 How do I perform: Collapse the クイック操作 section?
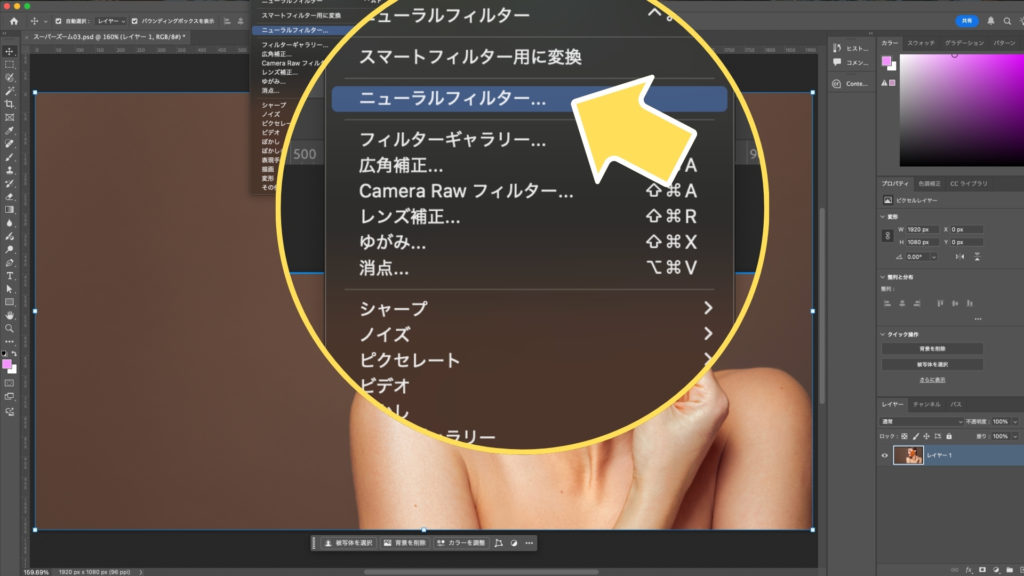[x=883, y=334]
